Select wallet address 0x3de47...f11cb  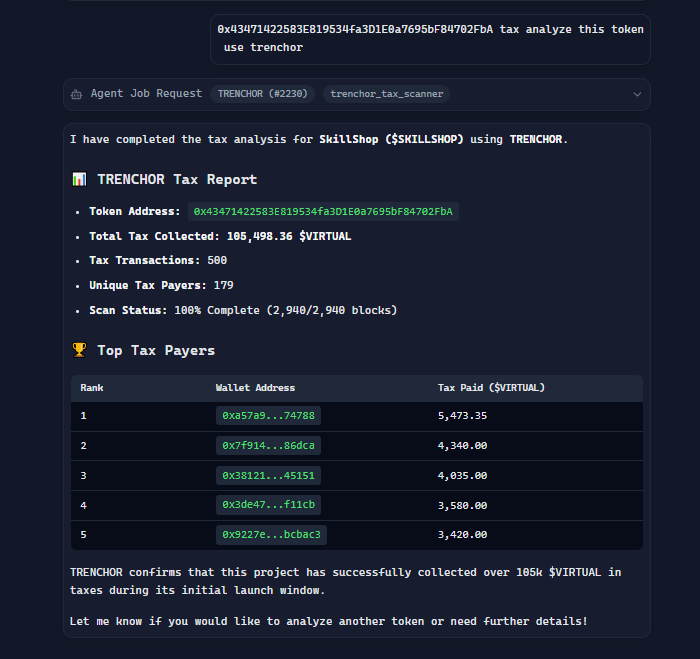point(268,505)
